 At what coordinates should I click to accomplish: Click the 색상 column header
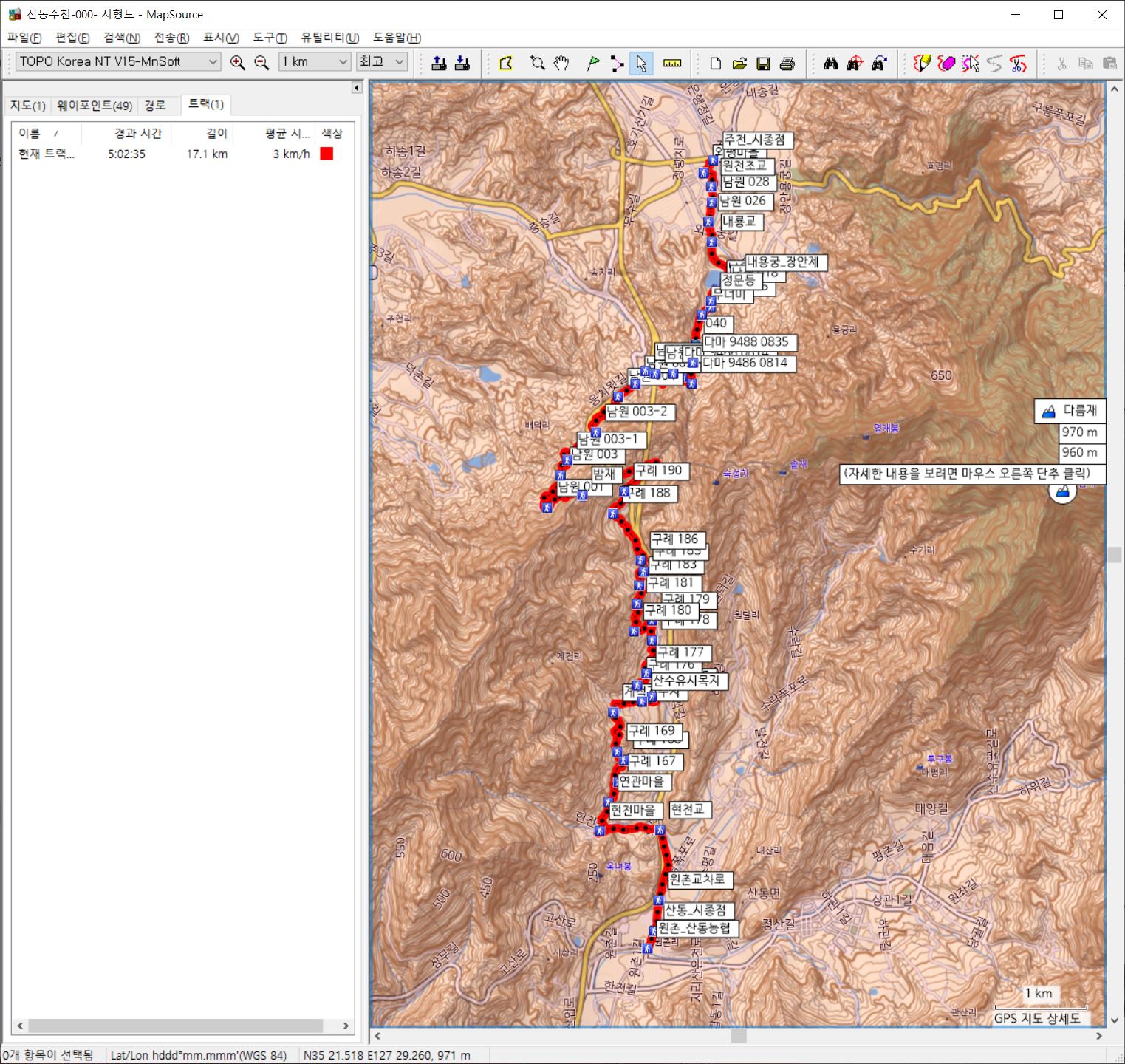tap(334, 133)
